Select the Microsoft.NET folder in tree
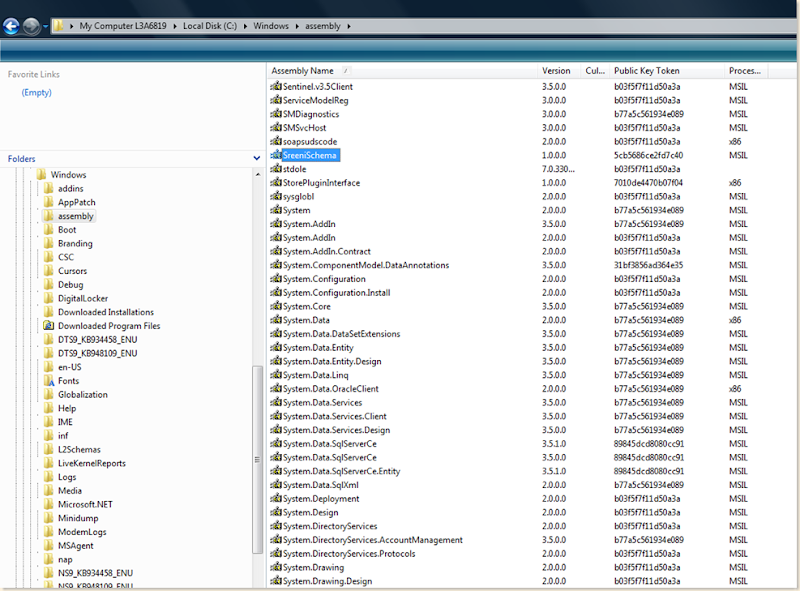This screenshot has width=800, height=591. [83, 505]
